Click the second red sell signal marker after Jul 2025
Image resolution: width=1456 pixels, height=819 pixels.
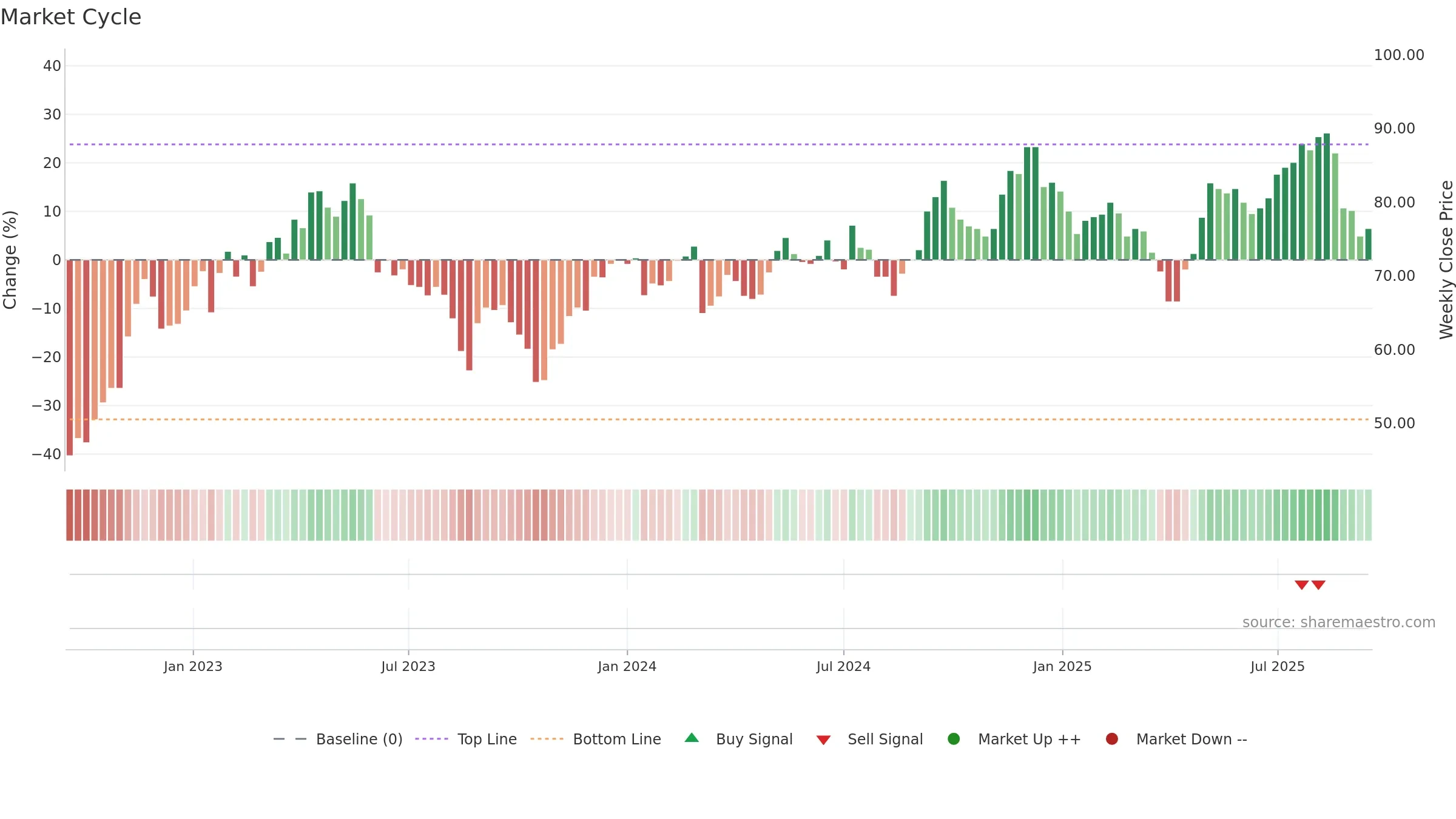(1318, 585)
